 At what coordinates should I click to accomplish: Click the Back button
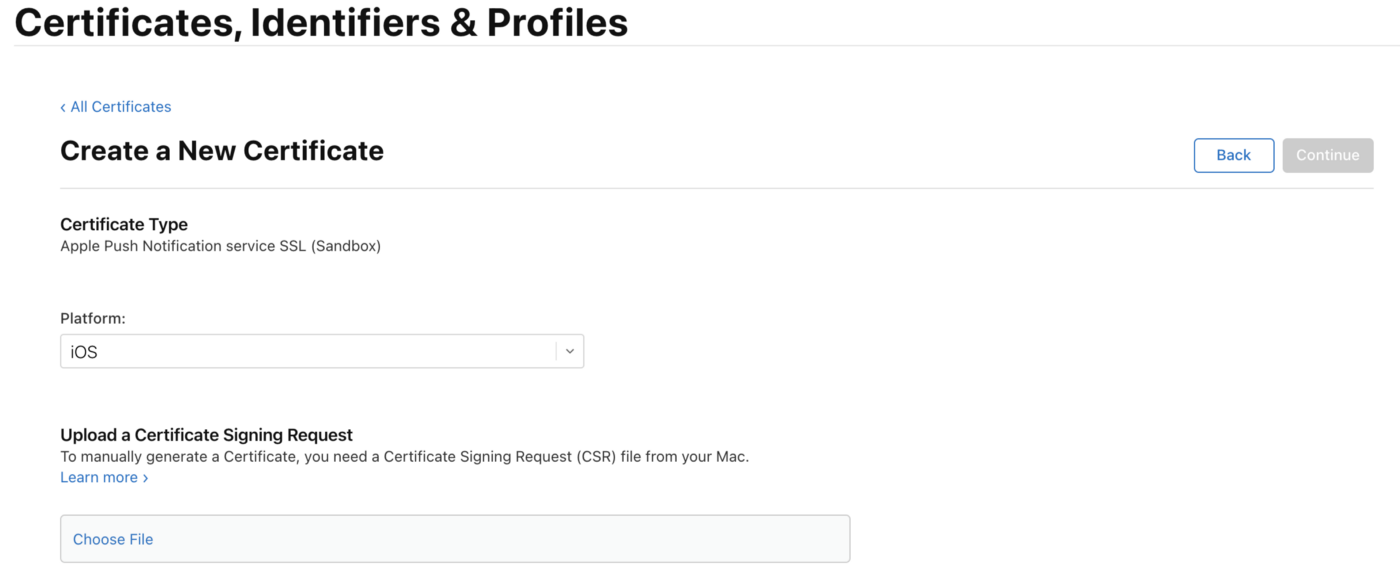[x=1233, y=155]
